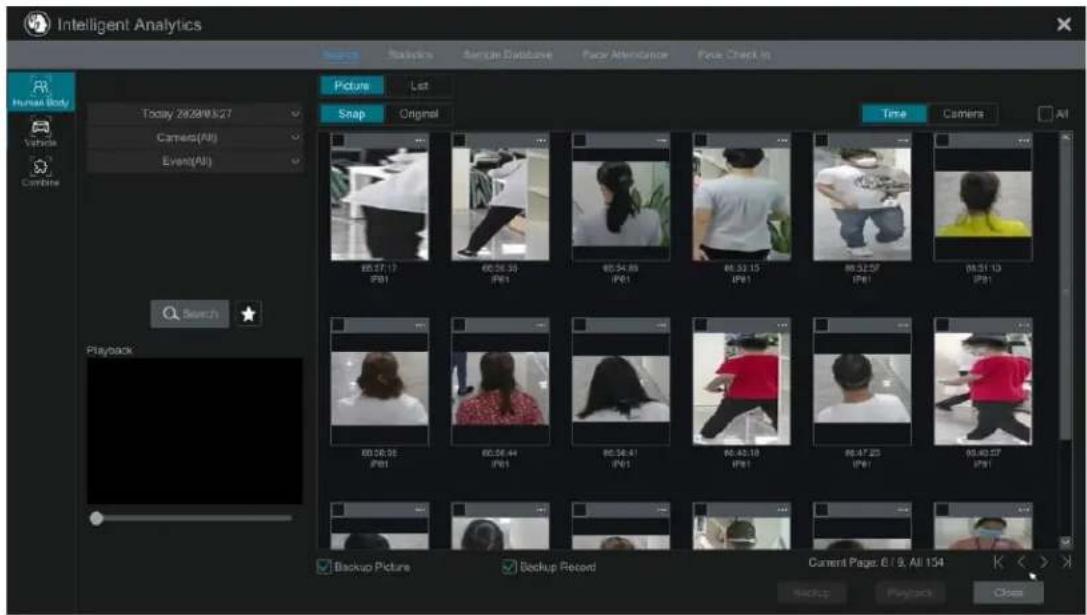The width and height of the screenshot is (1087, 615).
Task: Close the Intelligent Analytics window with X
Action: pos(1064,25)
